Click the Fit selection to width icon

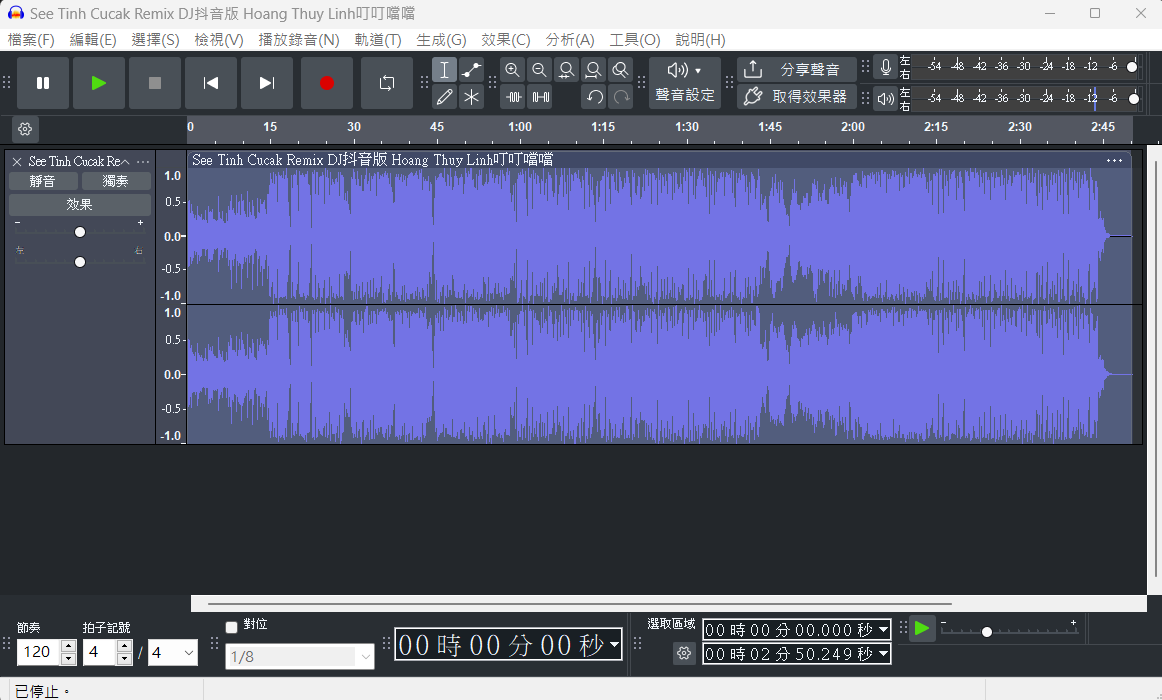(566, 70)
